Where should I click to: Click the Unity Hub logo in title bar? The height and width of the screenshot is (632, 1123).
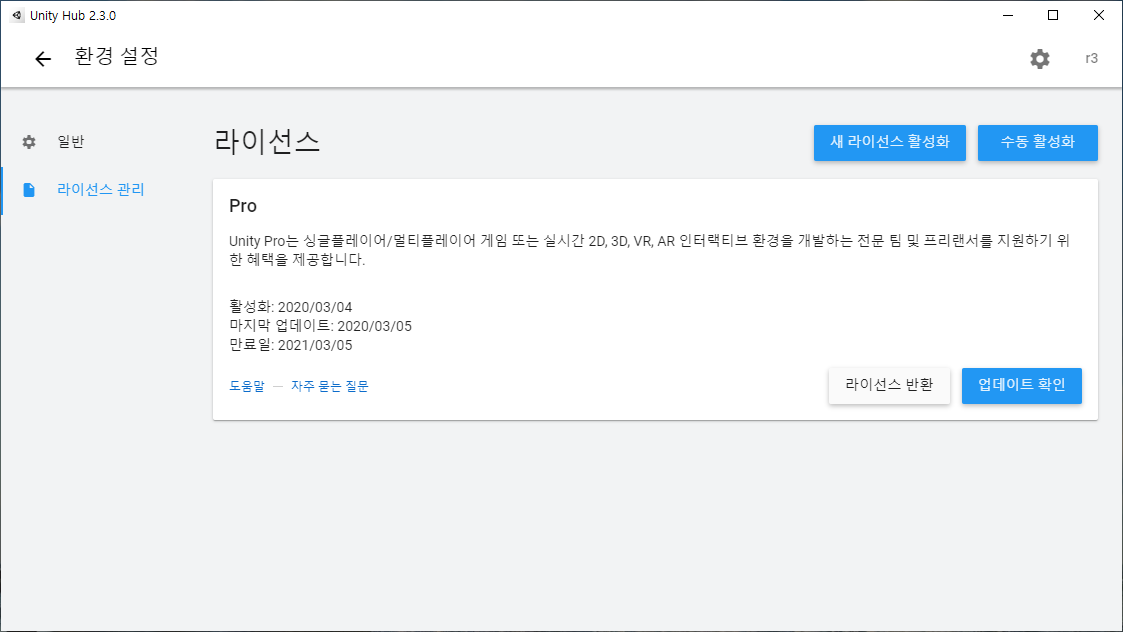click(16, 15)
